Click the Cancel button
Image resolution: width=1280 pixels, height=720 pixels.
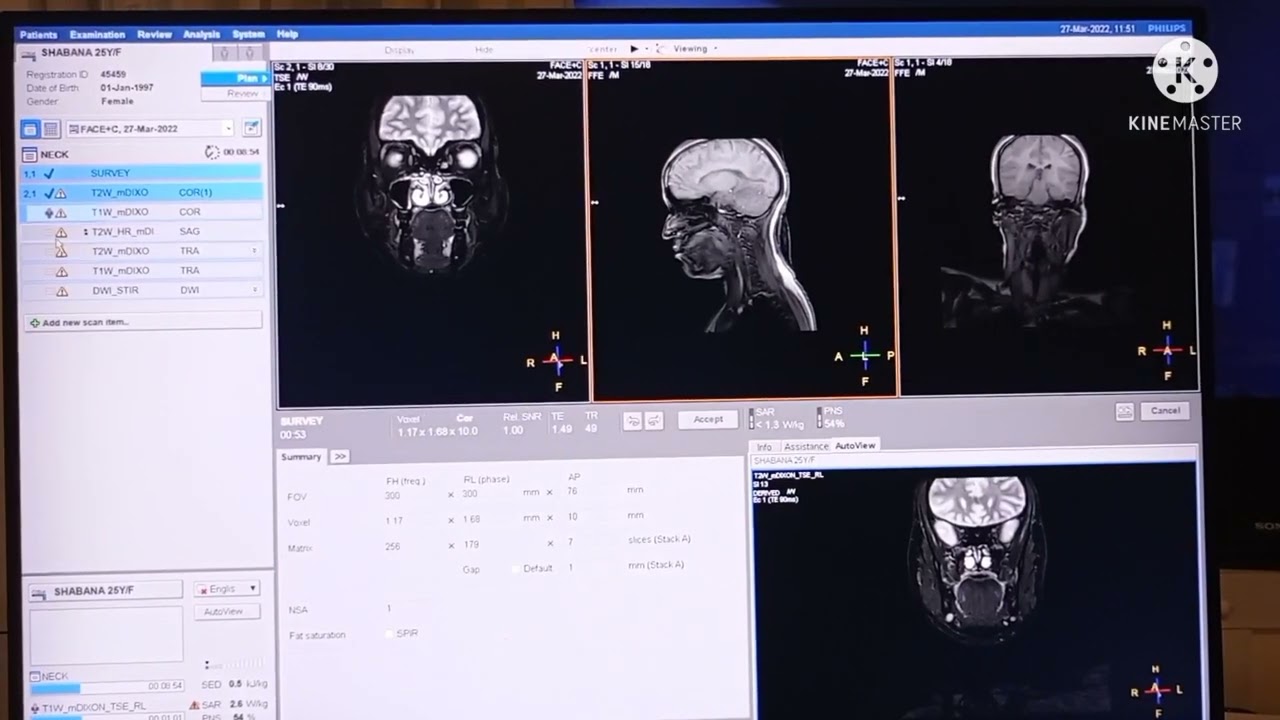1165,411
